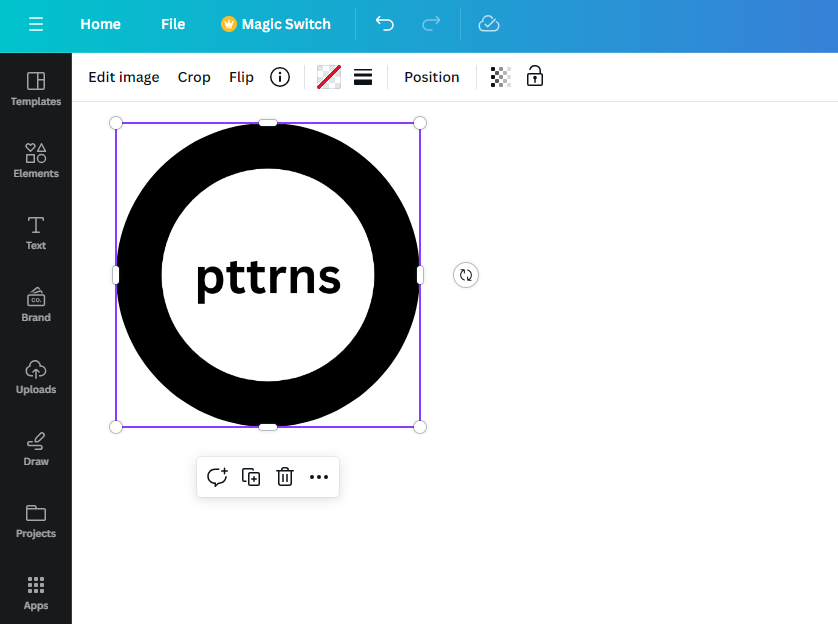This screenshot has height=624, width=838.
Task: Select the pttrns logo image
Action: (x=268, y=275)
